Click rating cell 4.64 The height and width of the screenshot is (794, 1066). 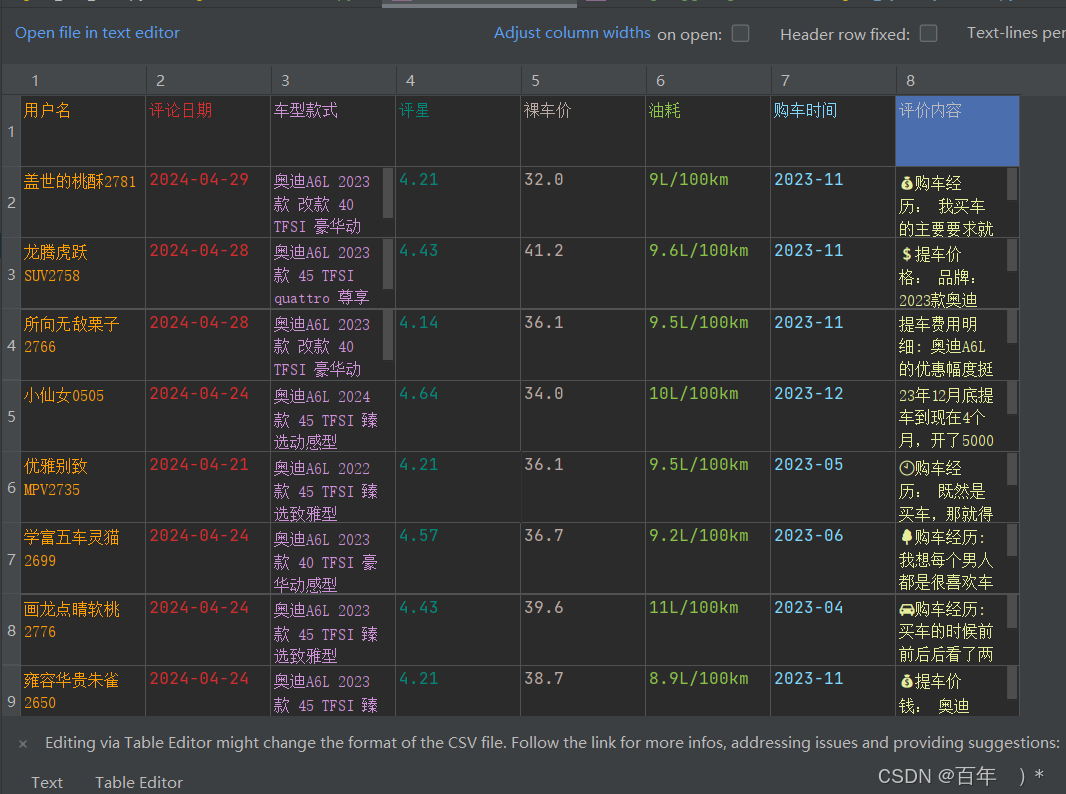pos(458,416)
